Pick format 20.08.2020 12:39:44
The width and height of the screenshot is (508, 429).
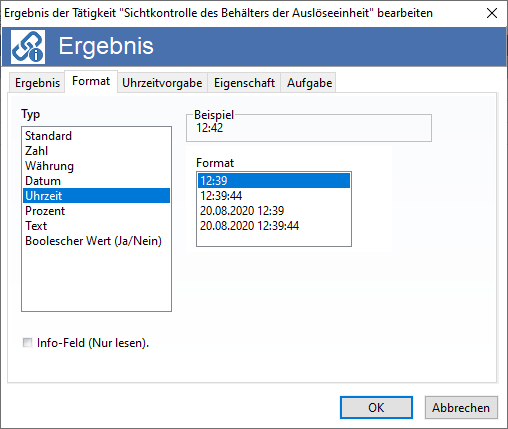274,226
